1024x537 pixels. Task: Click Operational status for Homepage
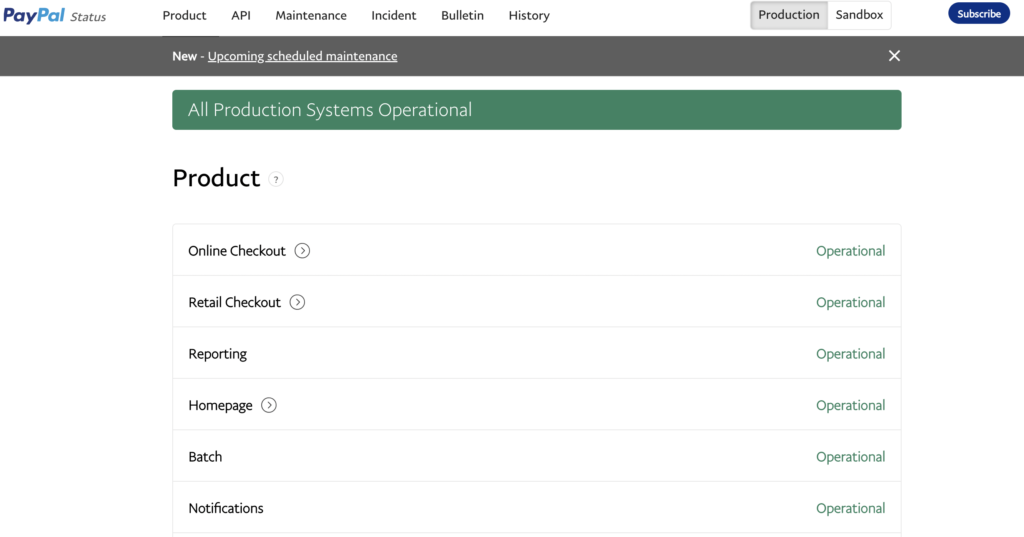(x=850, y=405)
